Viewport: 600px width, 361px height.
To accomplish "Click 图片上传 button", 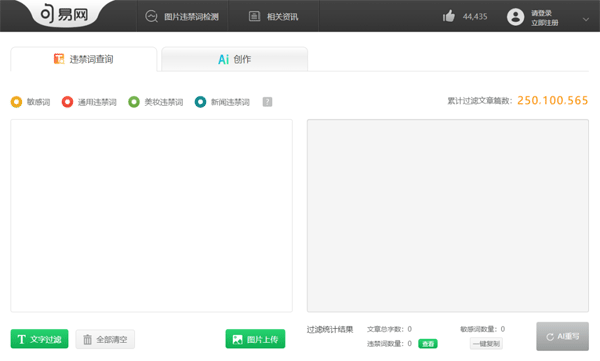I will click(x=255, y=339).
